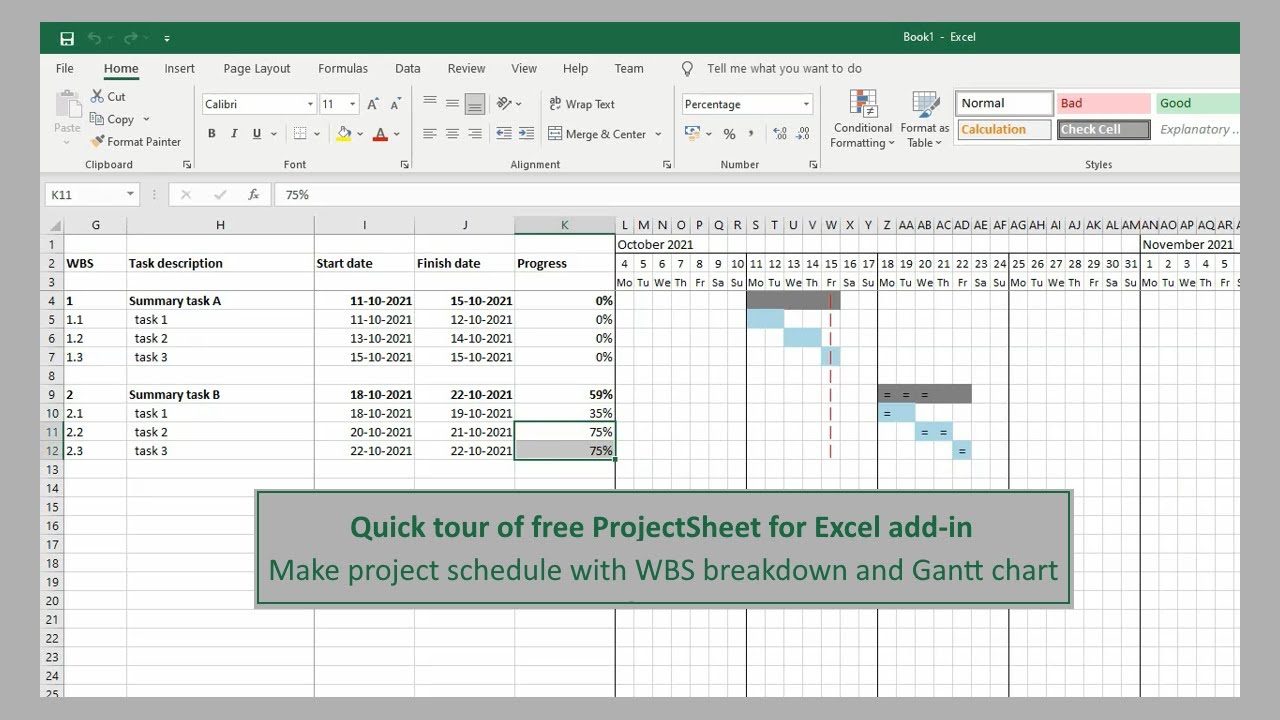Click the Increase Decimal icon
The height and width of the screenshot is (720, 1280).
coord(780,134)
